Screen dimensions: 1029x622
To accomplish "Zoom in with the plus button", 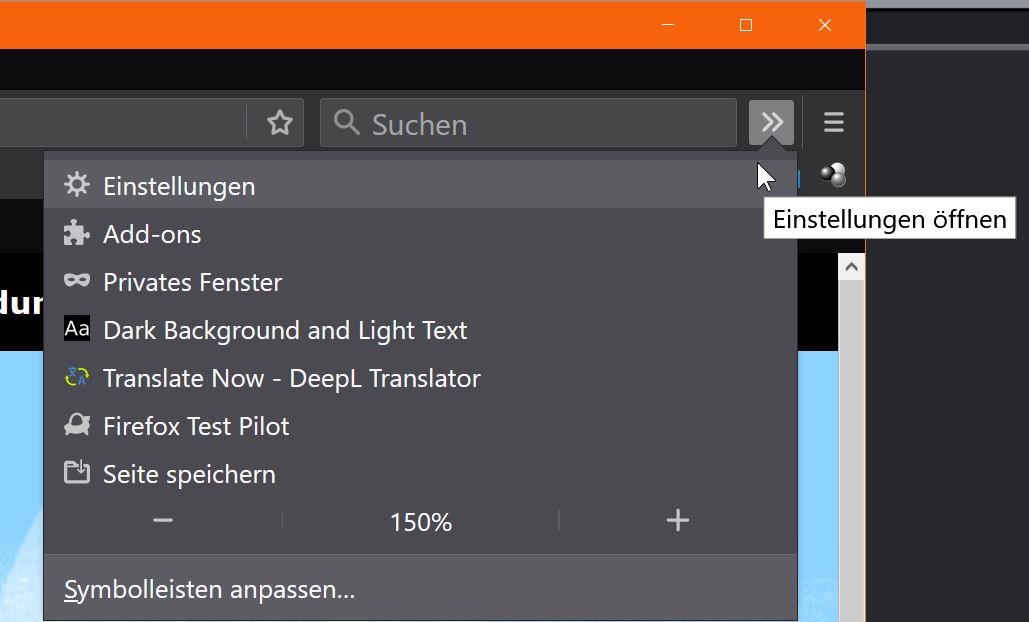I will (x=678, y=521).
